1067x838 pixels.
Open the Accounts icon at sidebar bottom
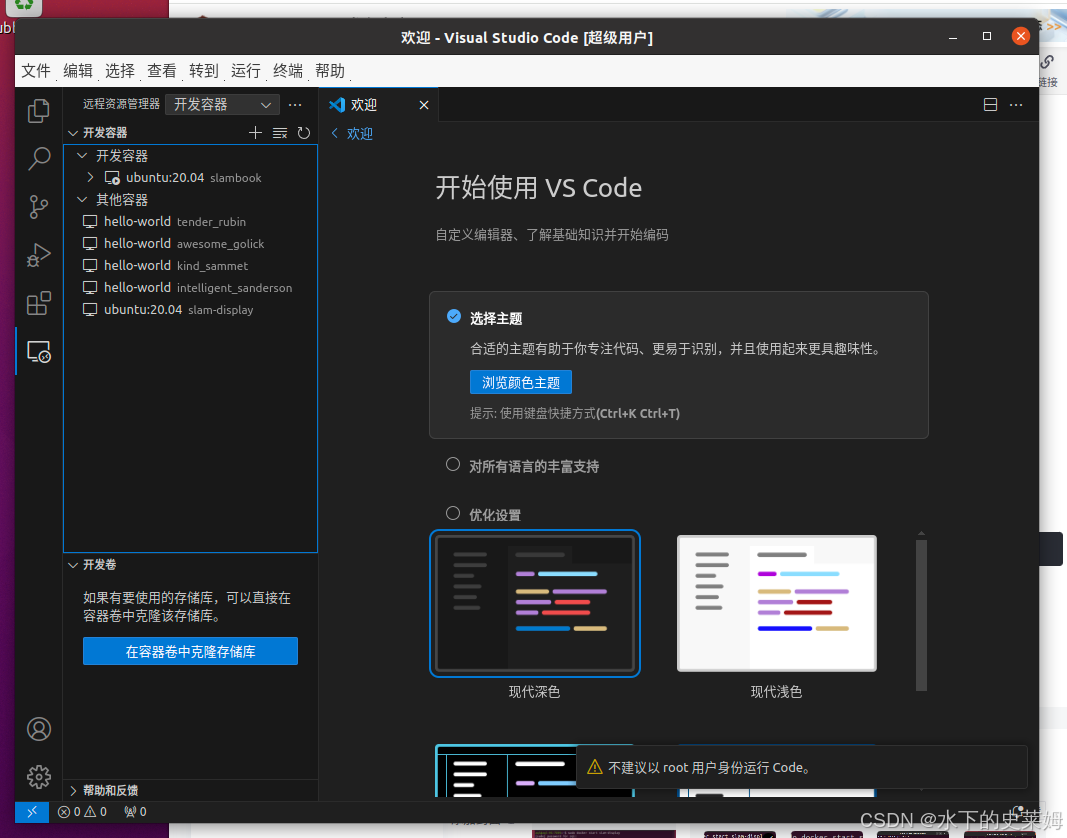click(38, 729)
